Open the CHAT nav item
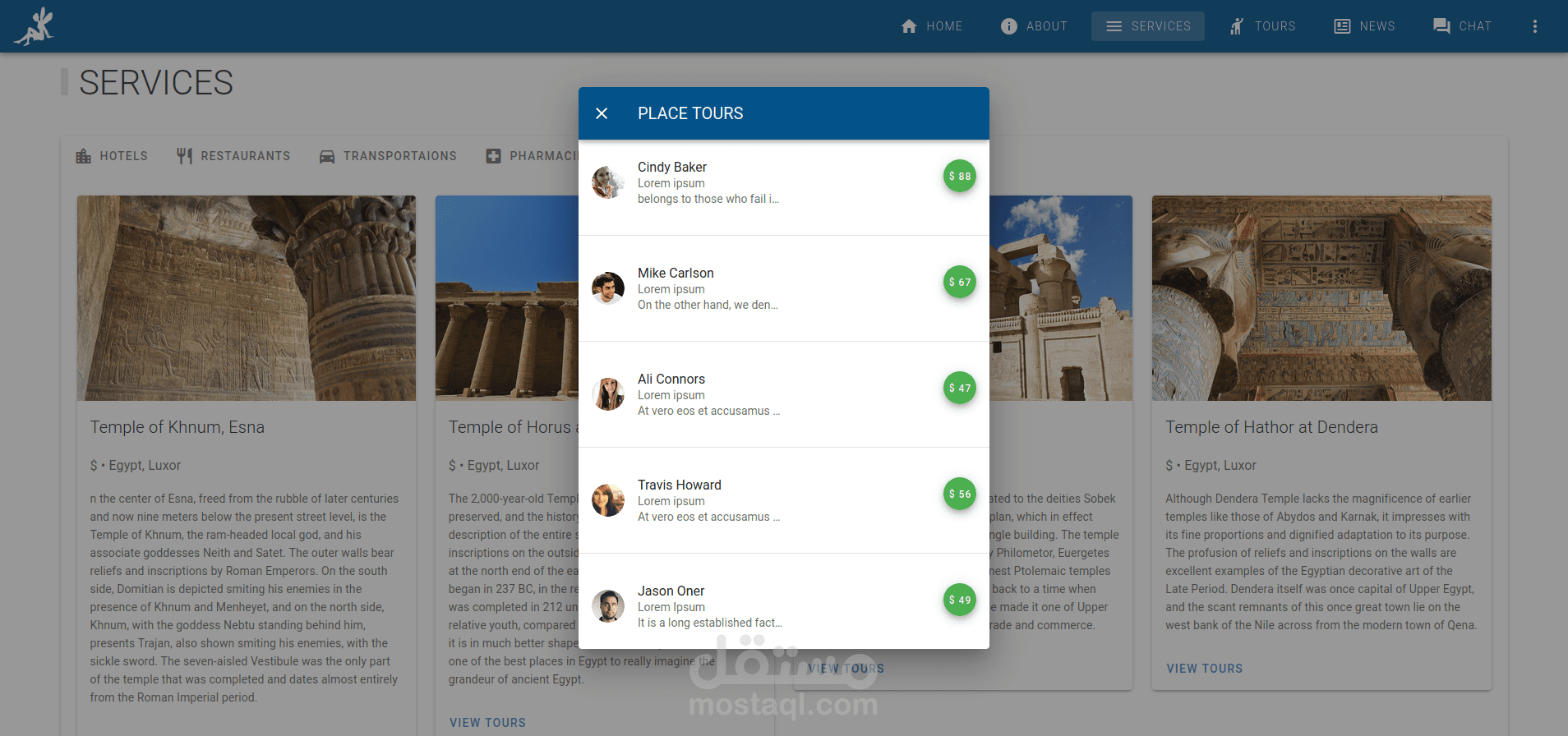This screenshot has height=736, width=1568. (1462, 26)
